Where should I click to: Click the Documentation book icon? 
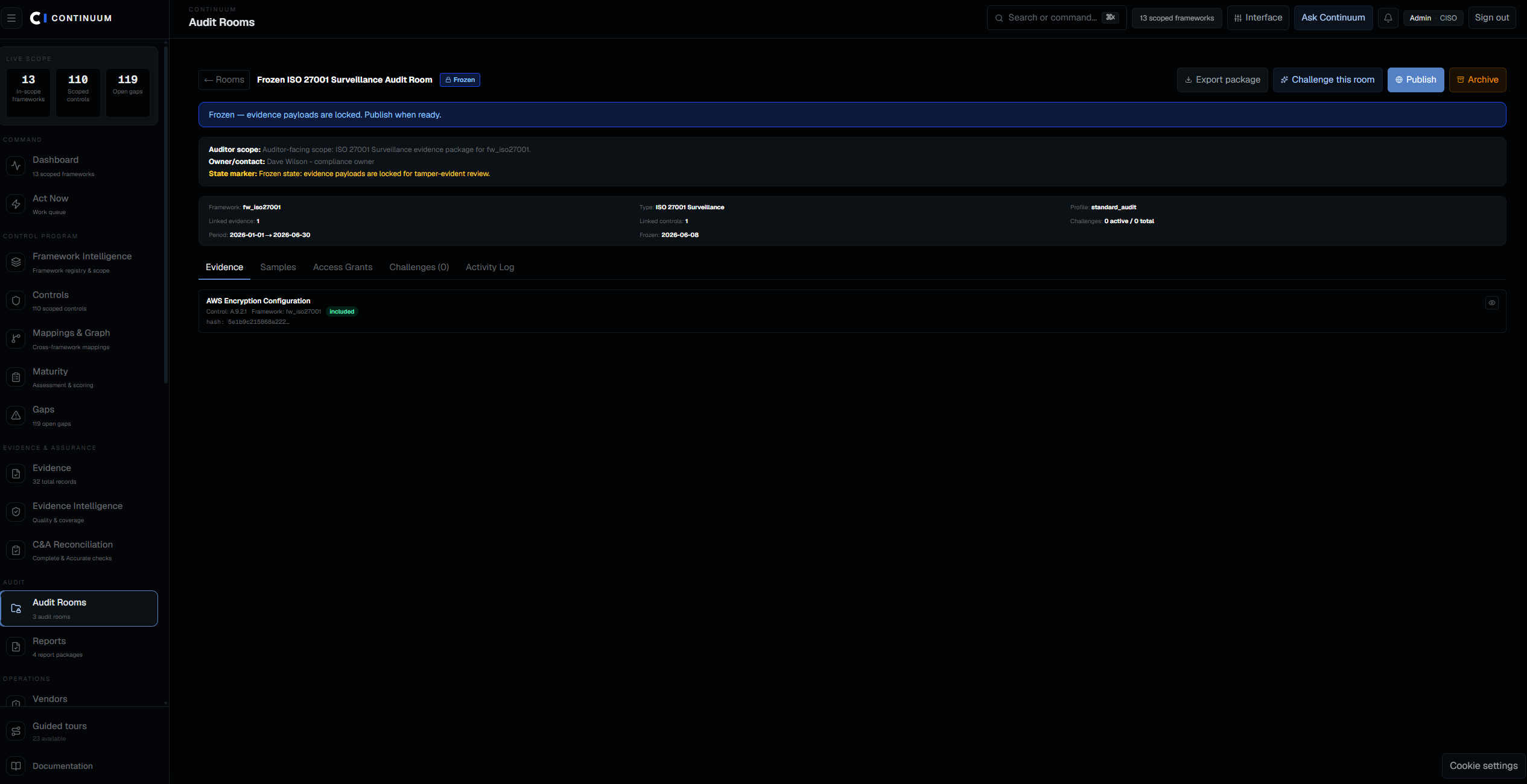point(16,766)
